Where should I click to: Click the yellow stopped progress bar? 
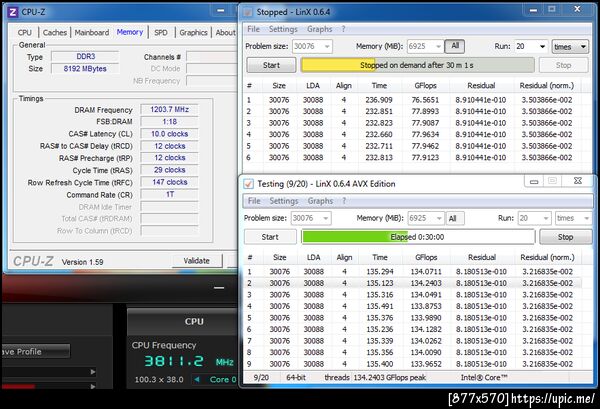point(417,65)
